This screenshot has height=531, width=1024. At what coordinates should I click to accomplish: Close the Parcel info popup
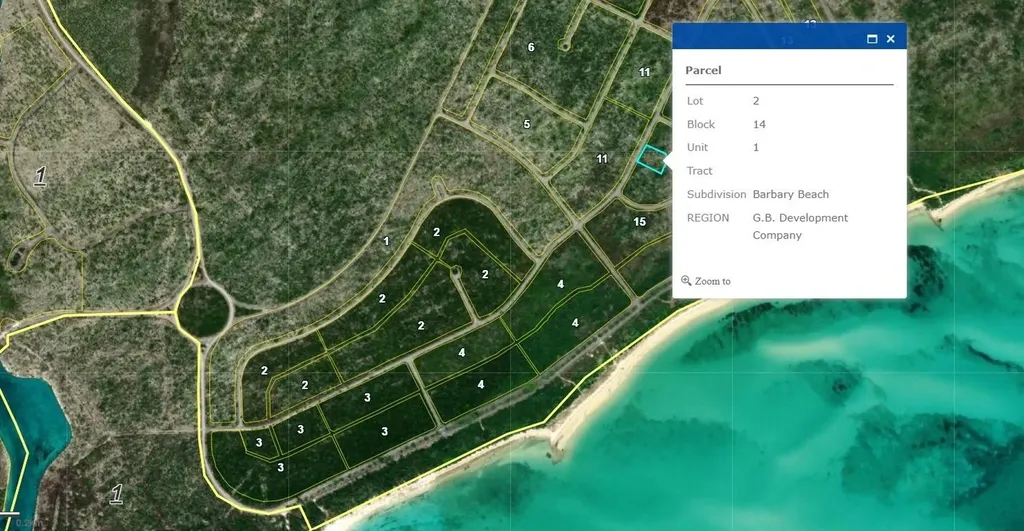890,39
